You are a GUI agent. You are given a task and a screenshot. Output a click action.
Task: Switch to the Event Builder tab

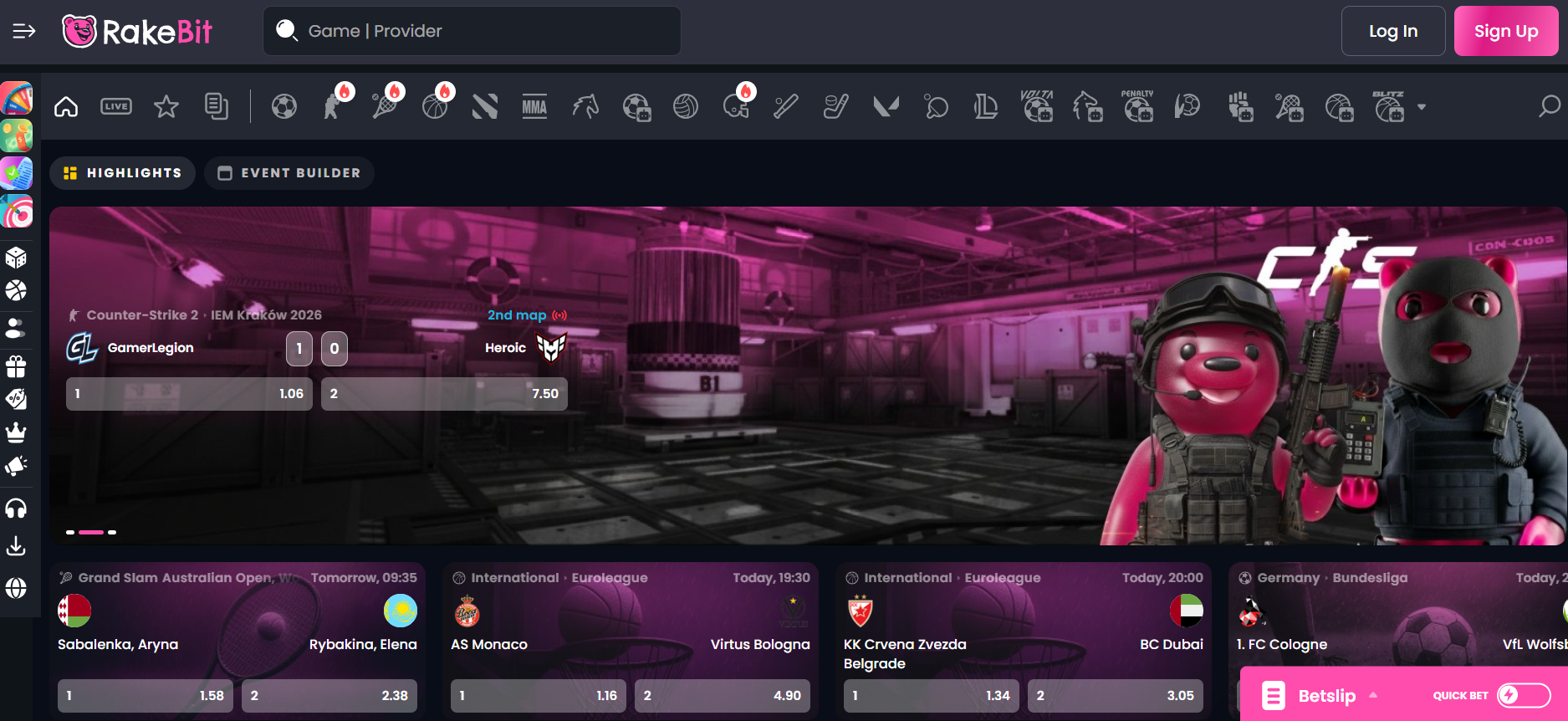tap(289, 173)
